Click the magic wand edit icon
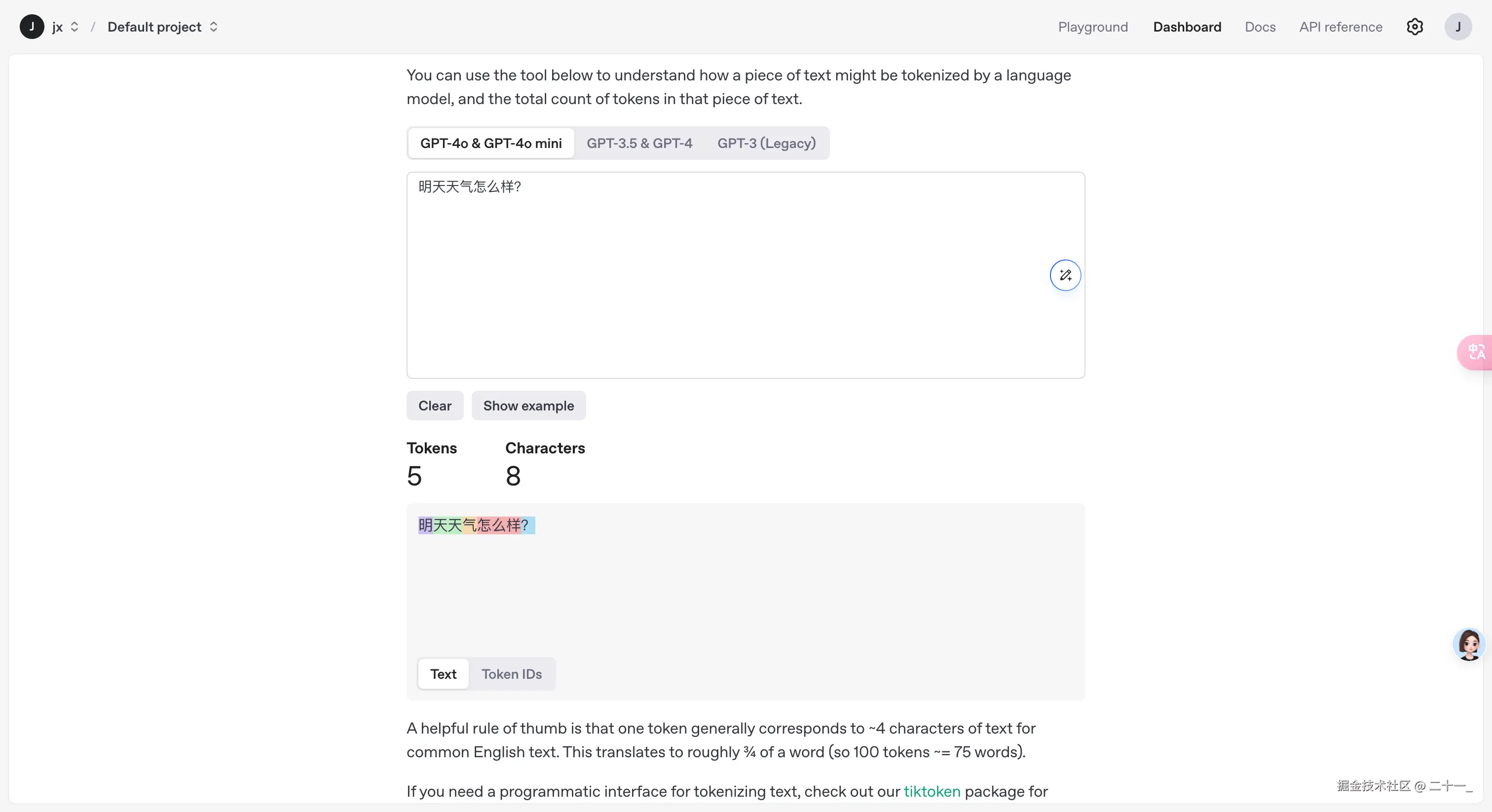Image resolution: width=1492 pixels, height=812 pixels. click(1065, 275)
